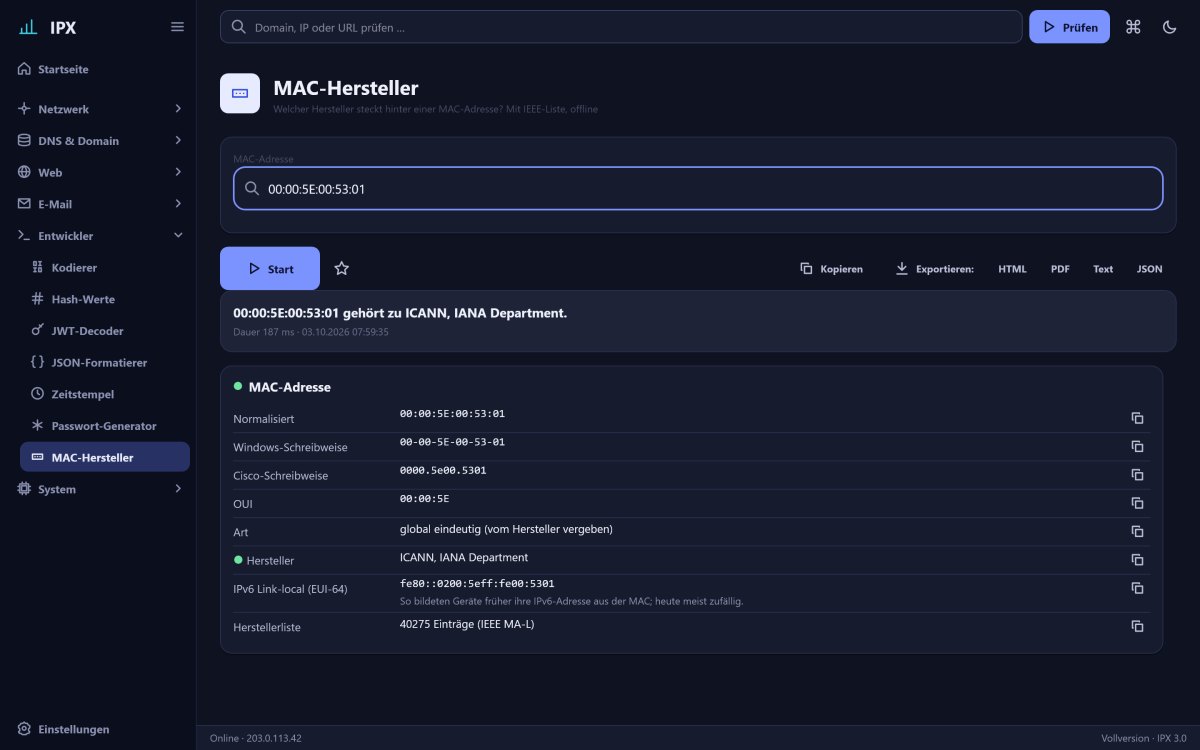Click the value 0000.5e00.5301
1200x750 pixels.
click(x=443, y=470)
